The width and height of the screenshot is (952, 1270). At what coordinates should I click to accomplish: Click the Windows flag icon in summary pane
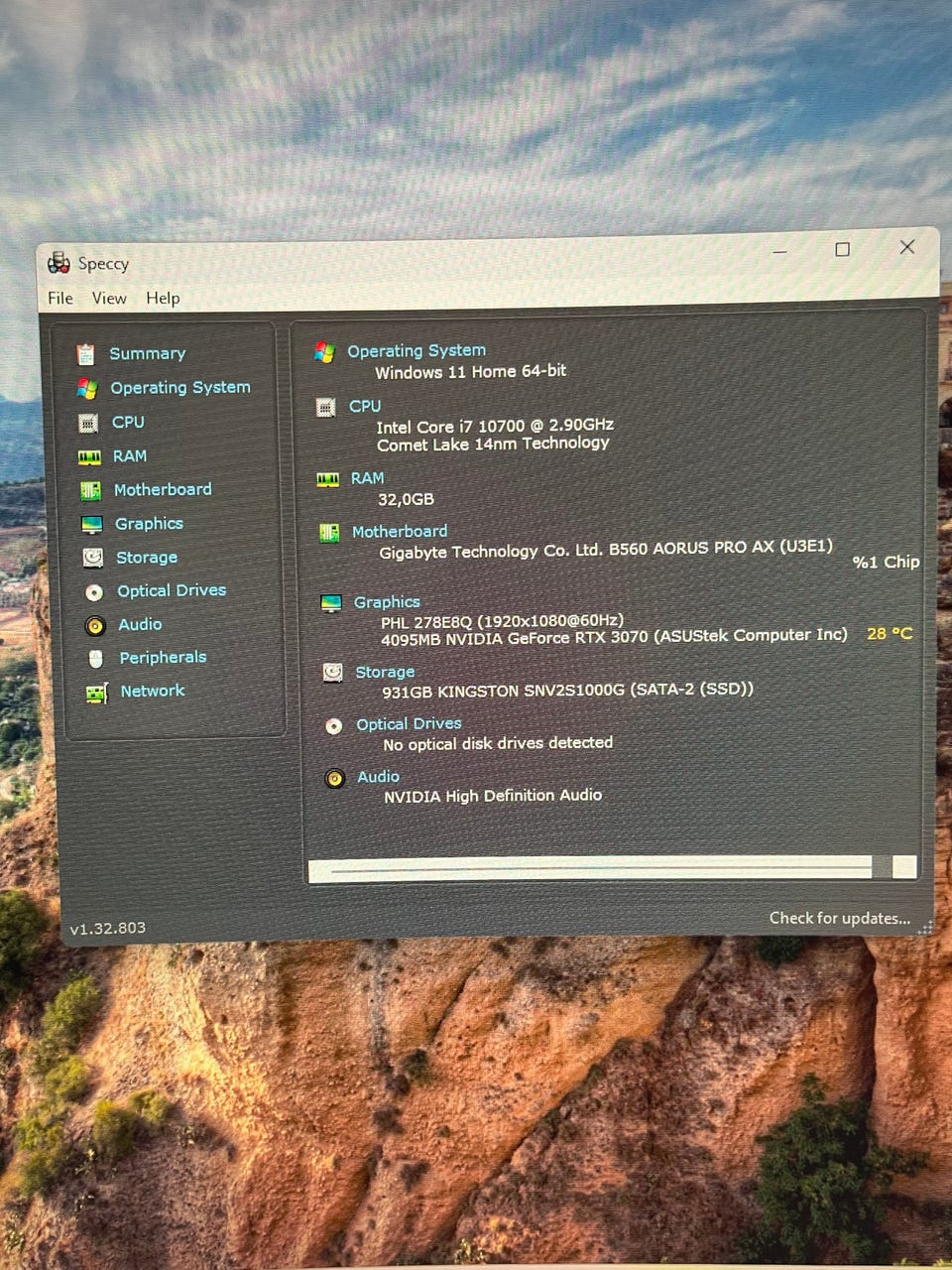(x=324, y=352)
